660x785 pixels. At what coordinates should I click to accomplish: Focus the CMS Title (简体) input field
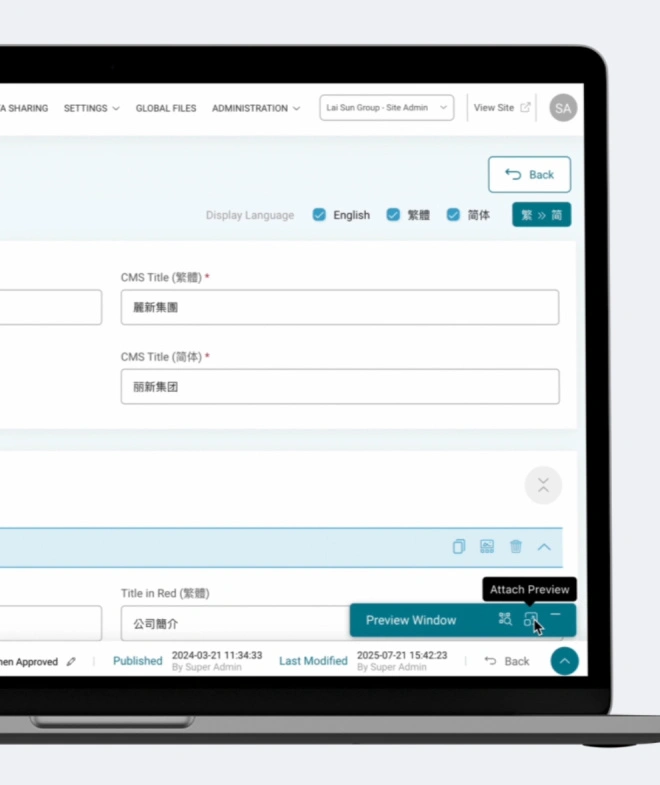[x=340, y=386]
